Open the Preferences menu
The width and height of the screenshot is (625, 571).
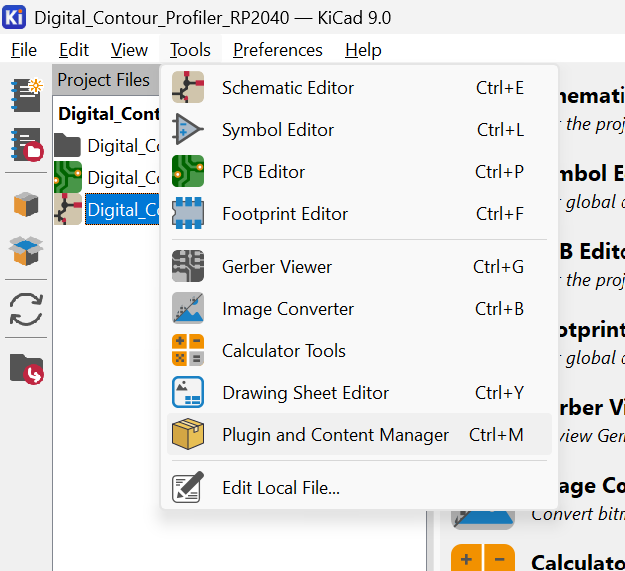(x=278, y=50)
